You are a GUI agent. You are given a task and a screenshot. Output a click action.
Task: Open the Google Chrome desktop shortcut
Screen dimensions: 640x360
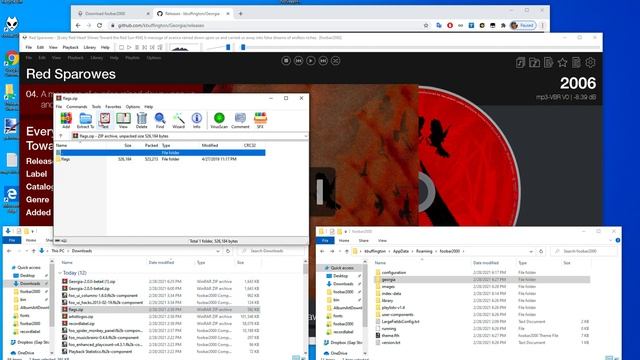point(11,62)
